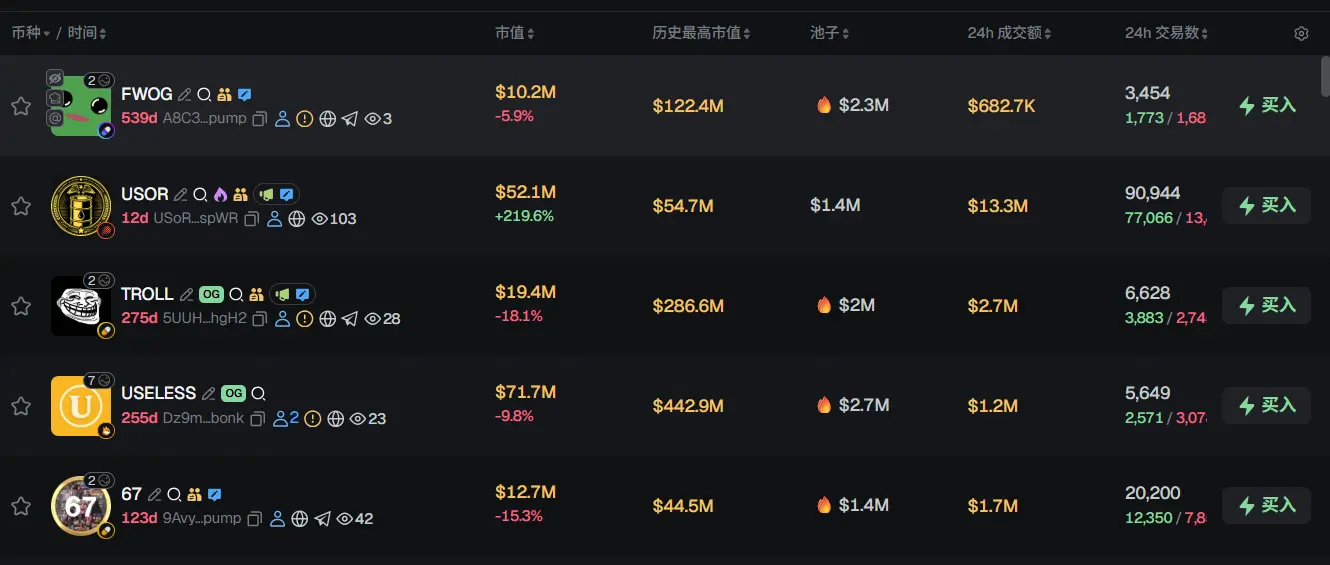This screenshot has width=1330, height=565.
Task: Search the 67 token via magnifier icon
Action: (174, 495)
